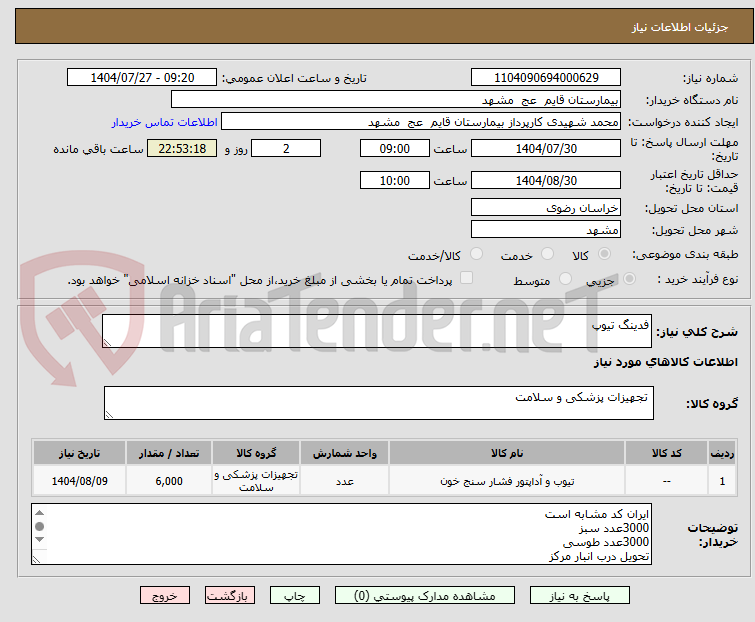Image resolution: width=755 pixels, height=622 pixels.
Task: Click the خروج exit button
Action: tap(165, 596)
